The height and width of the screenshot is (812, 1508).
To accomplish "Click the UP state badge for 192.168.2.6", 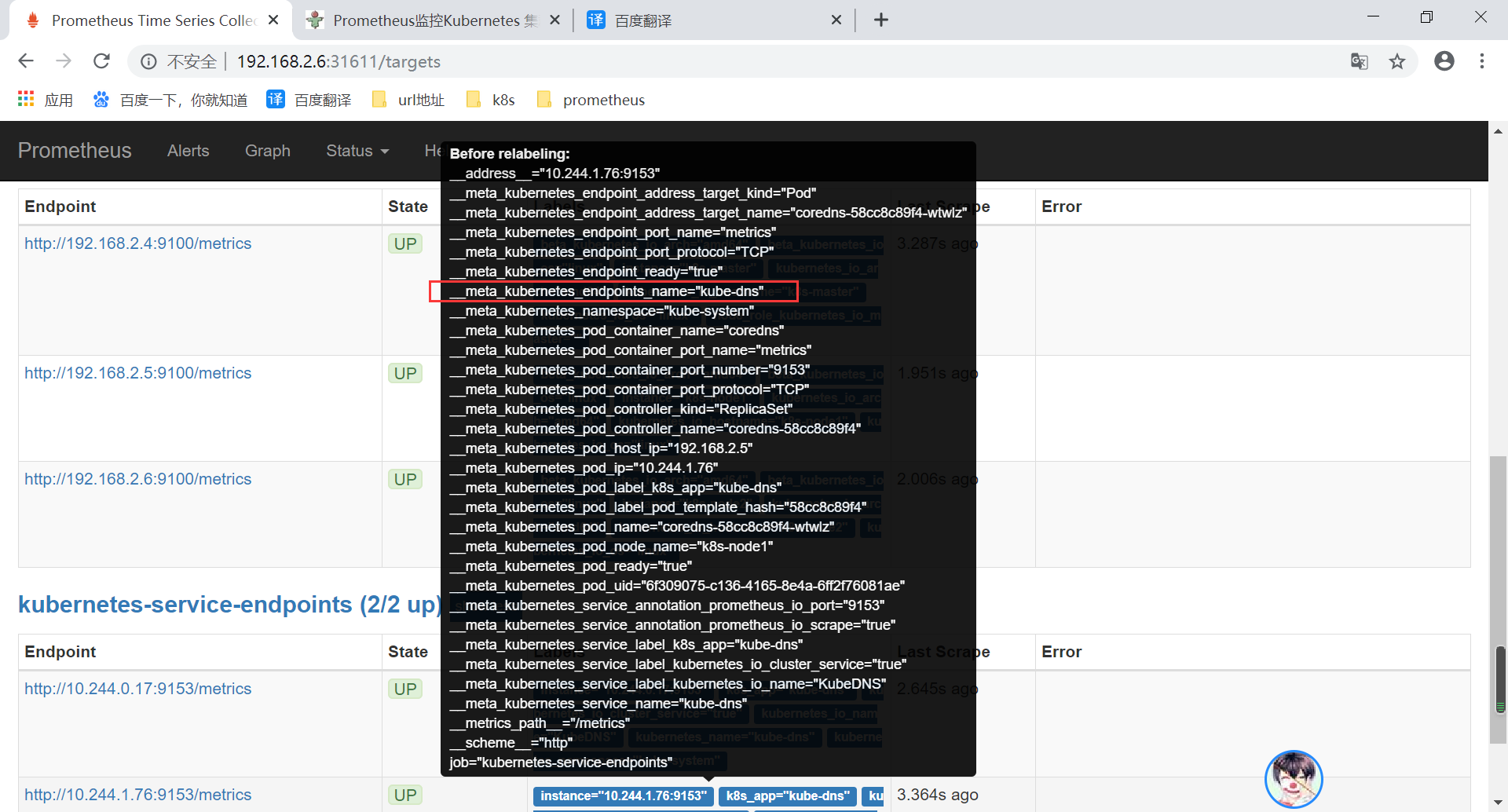I will pyautogui.click(x=405, y=479).
